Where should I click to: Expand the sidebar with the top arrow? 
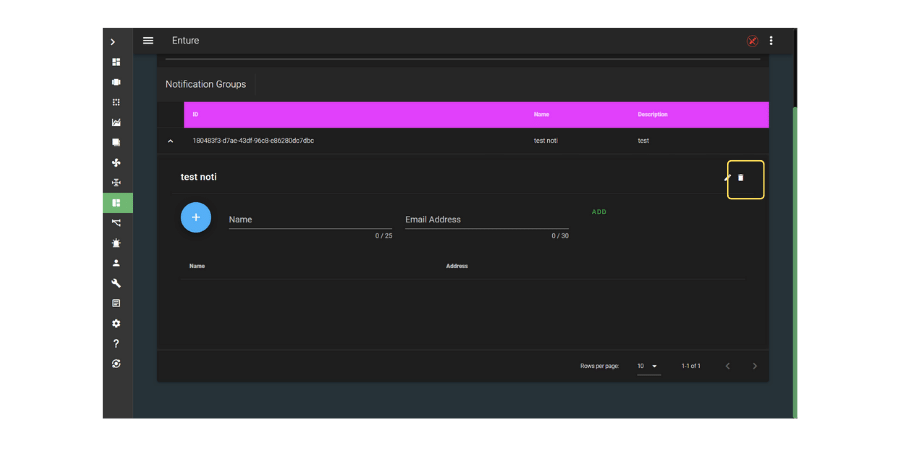[113, 42]
